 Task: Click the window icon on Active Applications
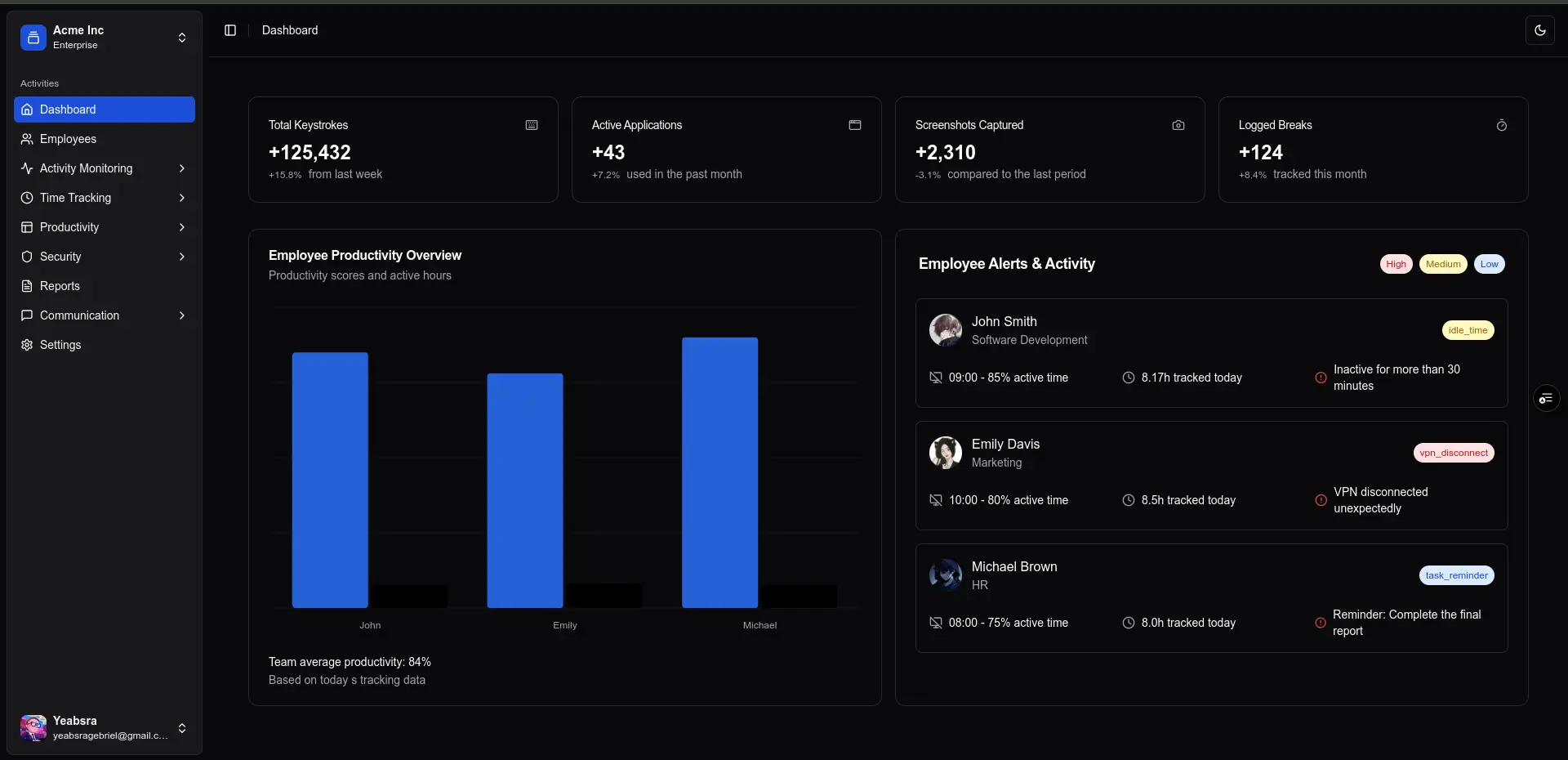(855, 125)
